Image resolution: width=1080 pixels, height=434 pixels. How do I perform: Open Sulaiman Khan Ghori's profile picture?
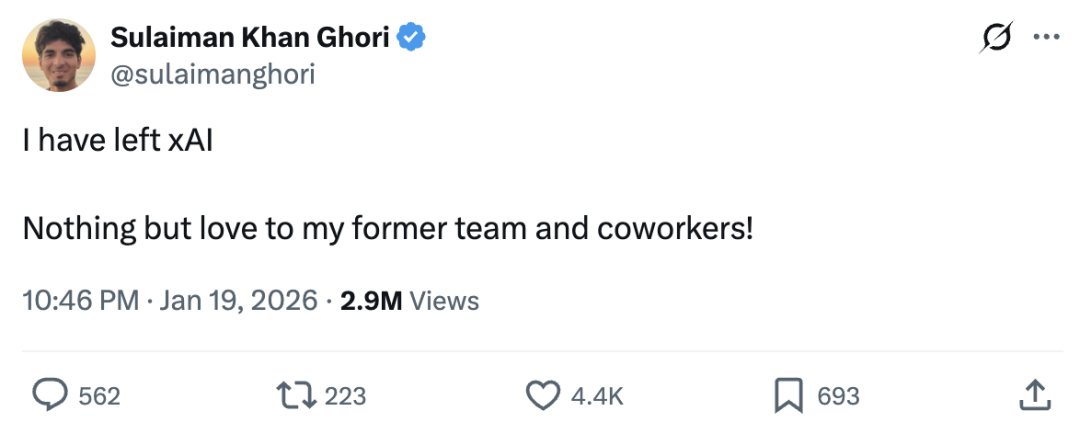point(59,56)
